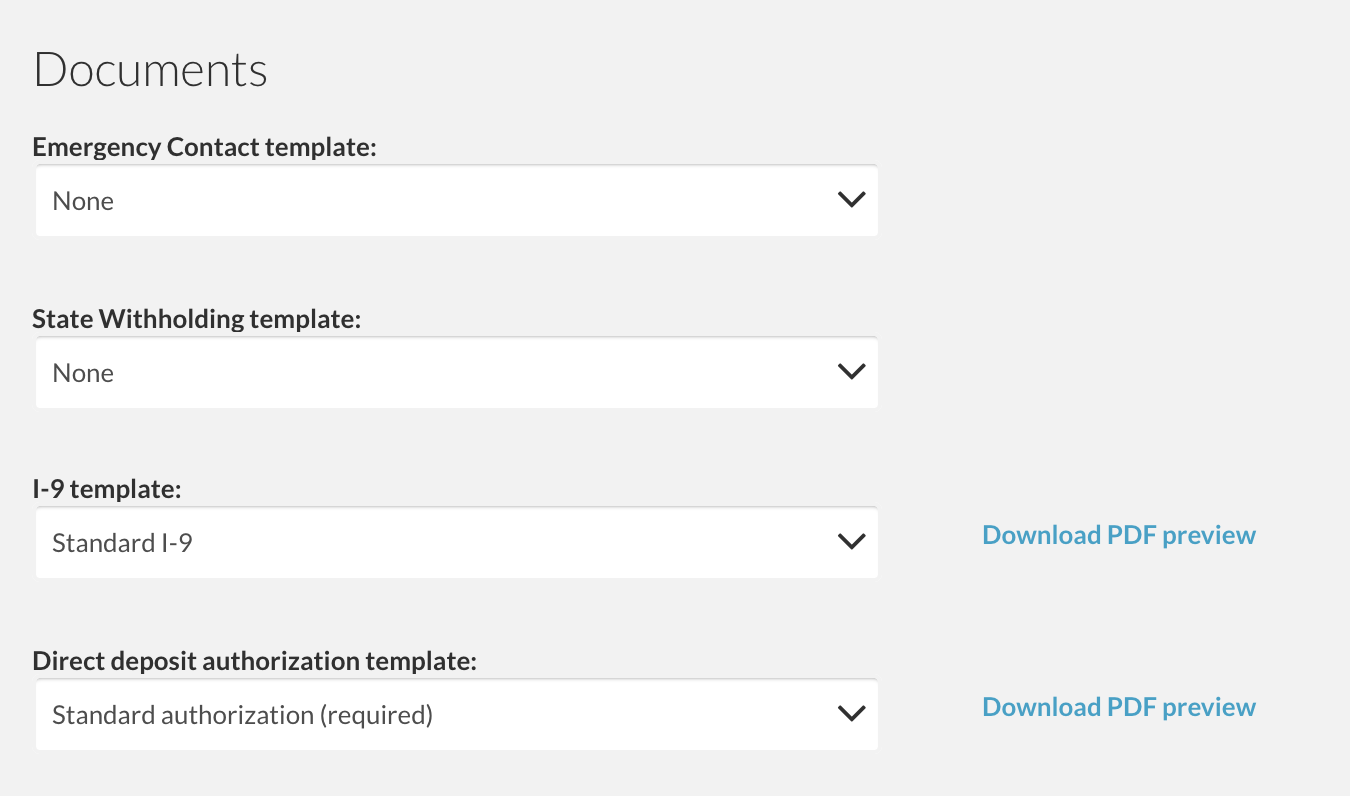Click the "State Withholding template:" label
The width and height of the screenshot is (1350, 796).
(196, 320)
